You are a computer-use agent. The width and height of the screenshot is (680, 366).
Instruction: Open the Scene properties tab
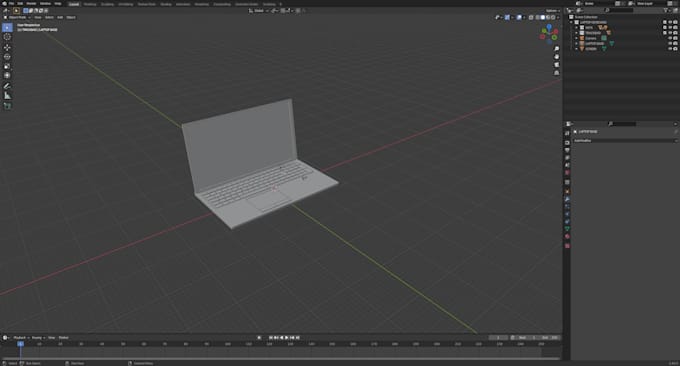pos(567,165)
